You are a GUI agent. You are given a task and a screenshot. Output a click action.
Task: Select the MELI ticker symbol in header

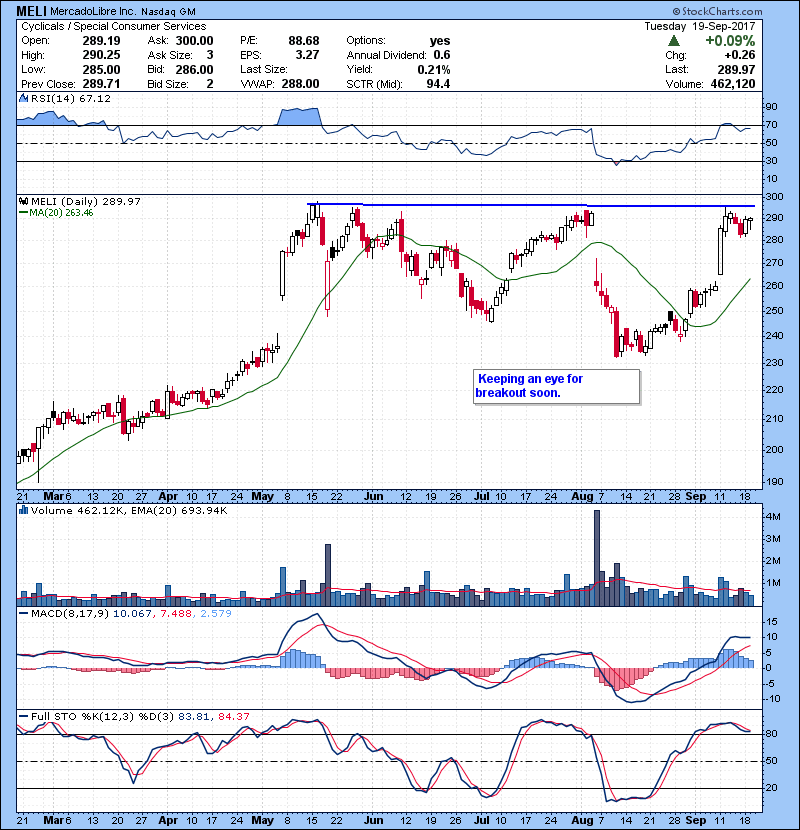[x=32, y=11]
